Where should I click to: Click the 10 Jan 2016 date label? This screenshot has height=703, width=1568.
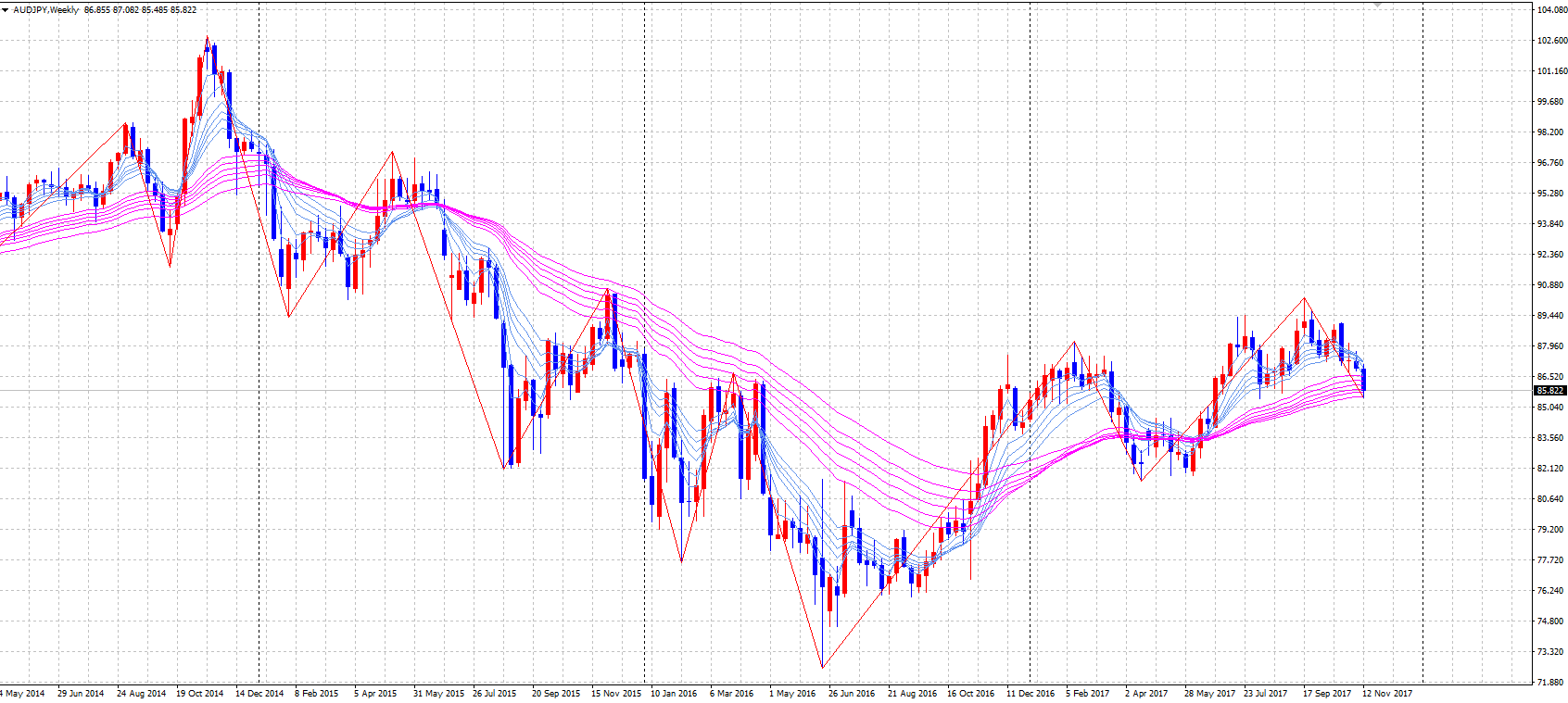pyautogui.click(x=674, y=694)
